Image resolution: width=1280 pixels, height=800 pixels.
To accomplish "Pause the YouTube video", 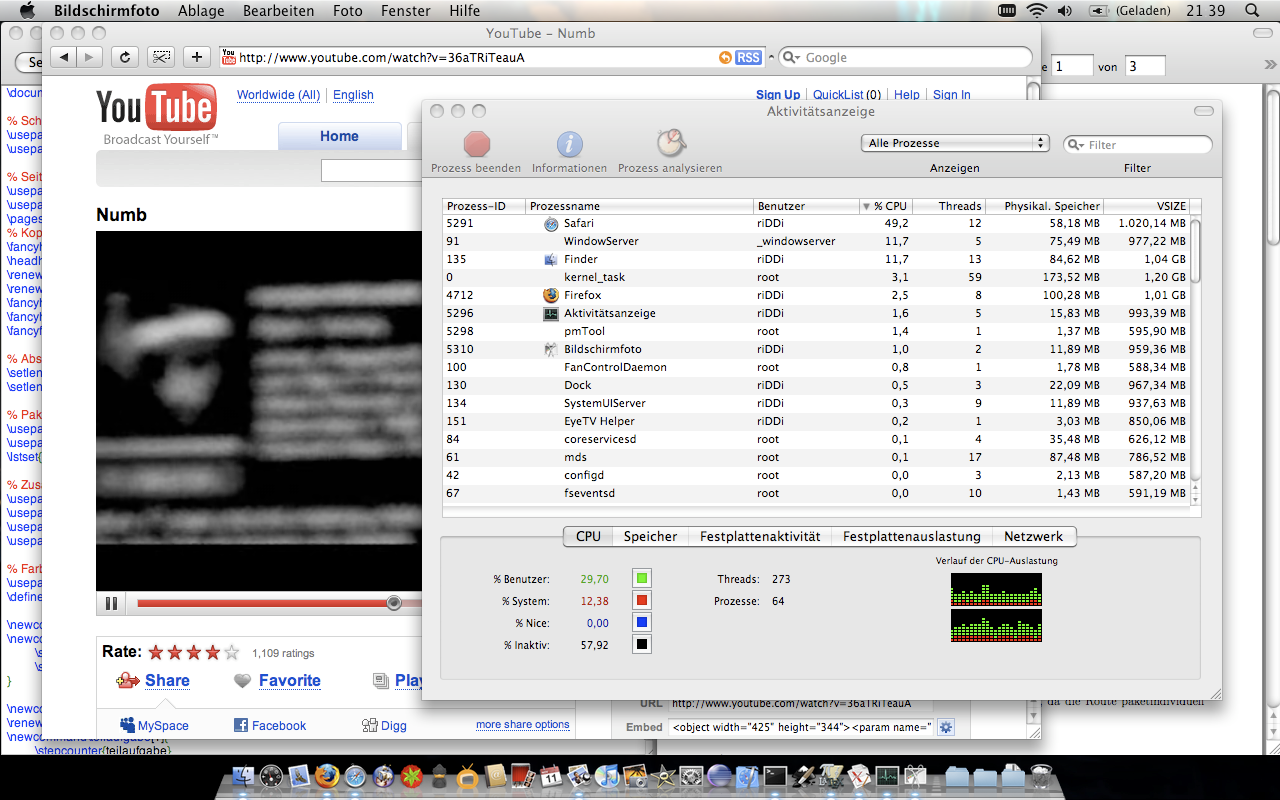I will (111, 603).
